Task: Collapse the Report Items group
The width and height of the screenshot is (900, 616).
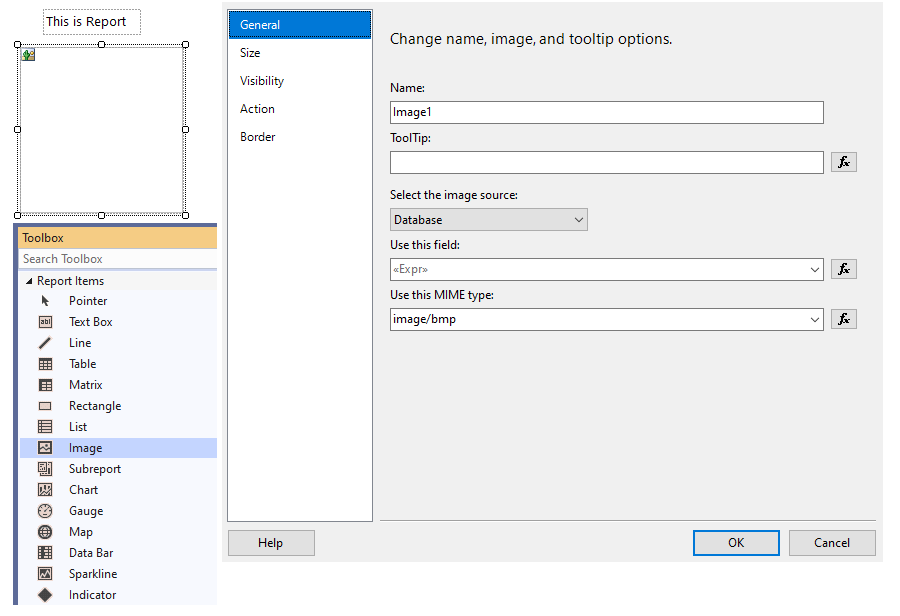Action: (x=29, y=281)
